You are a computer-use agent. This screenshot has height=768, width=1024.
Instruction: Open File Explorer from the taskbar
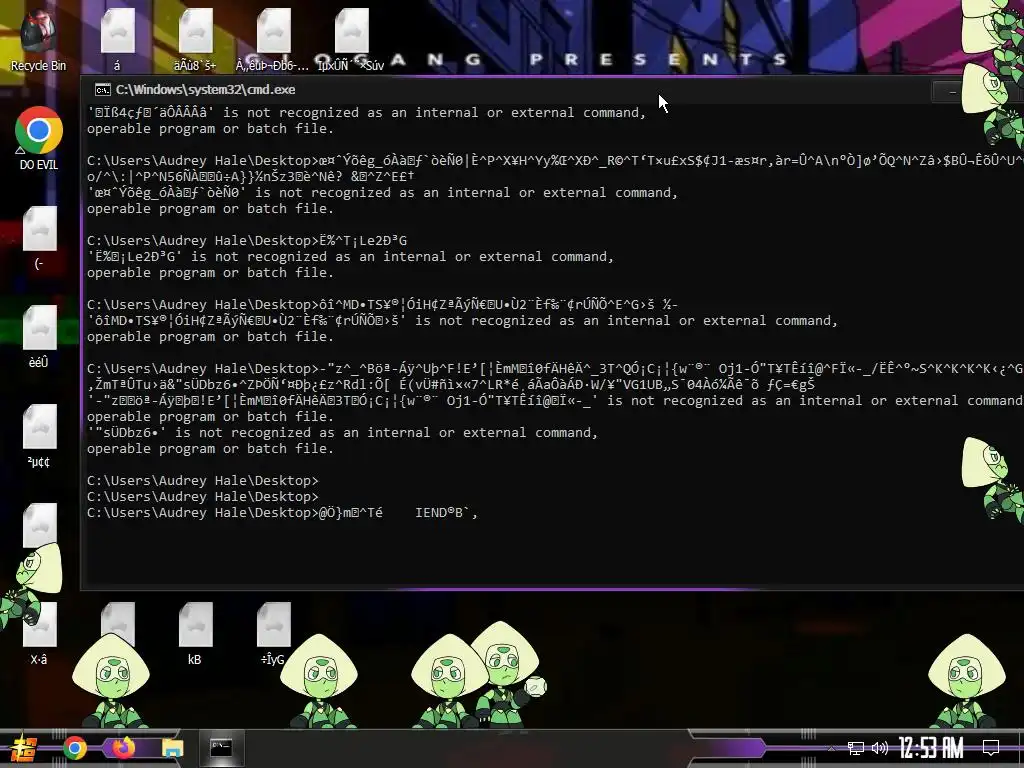coord(173,748)
